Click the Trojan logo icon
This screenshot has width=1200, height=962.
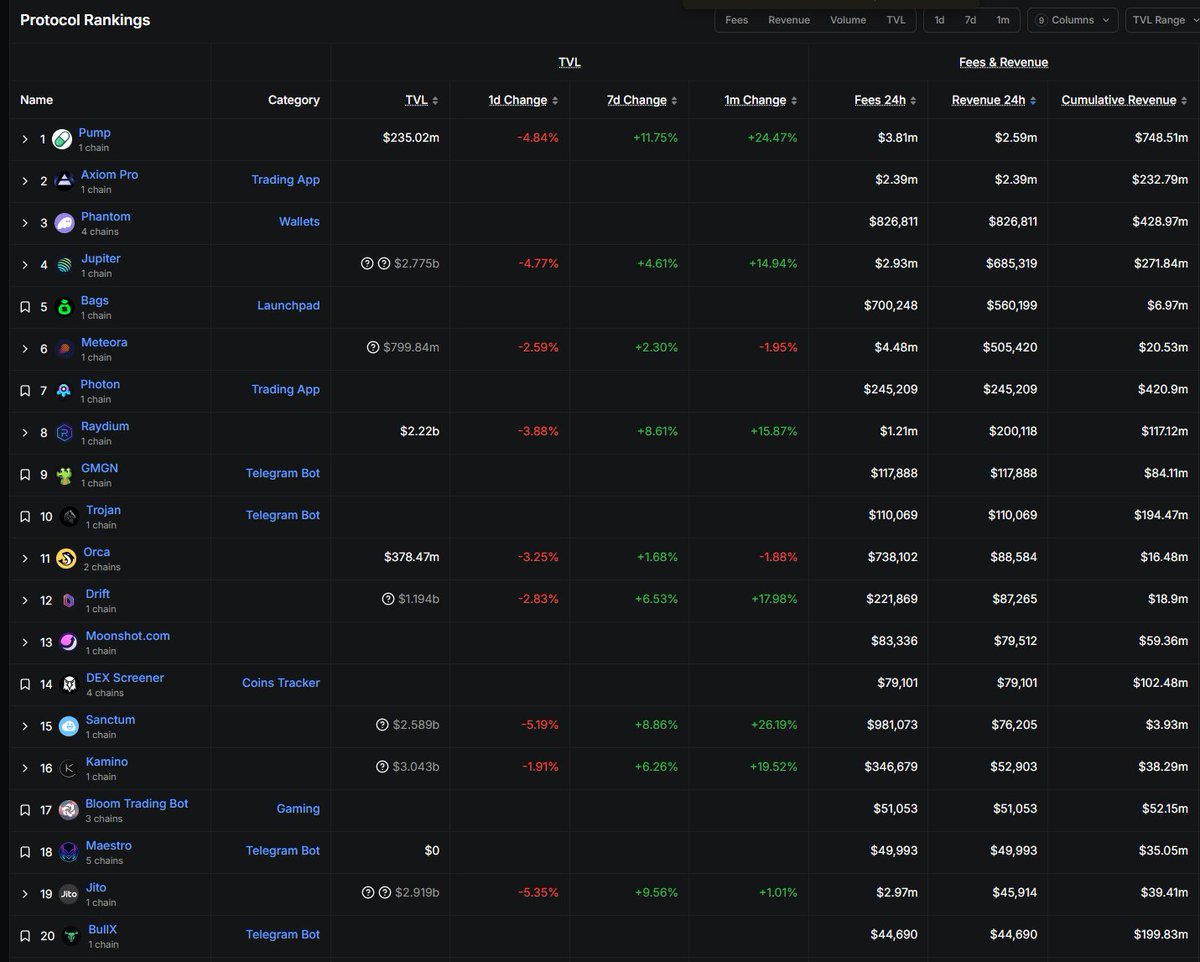tap(69, 517)
